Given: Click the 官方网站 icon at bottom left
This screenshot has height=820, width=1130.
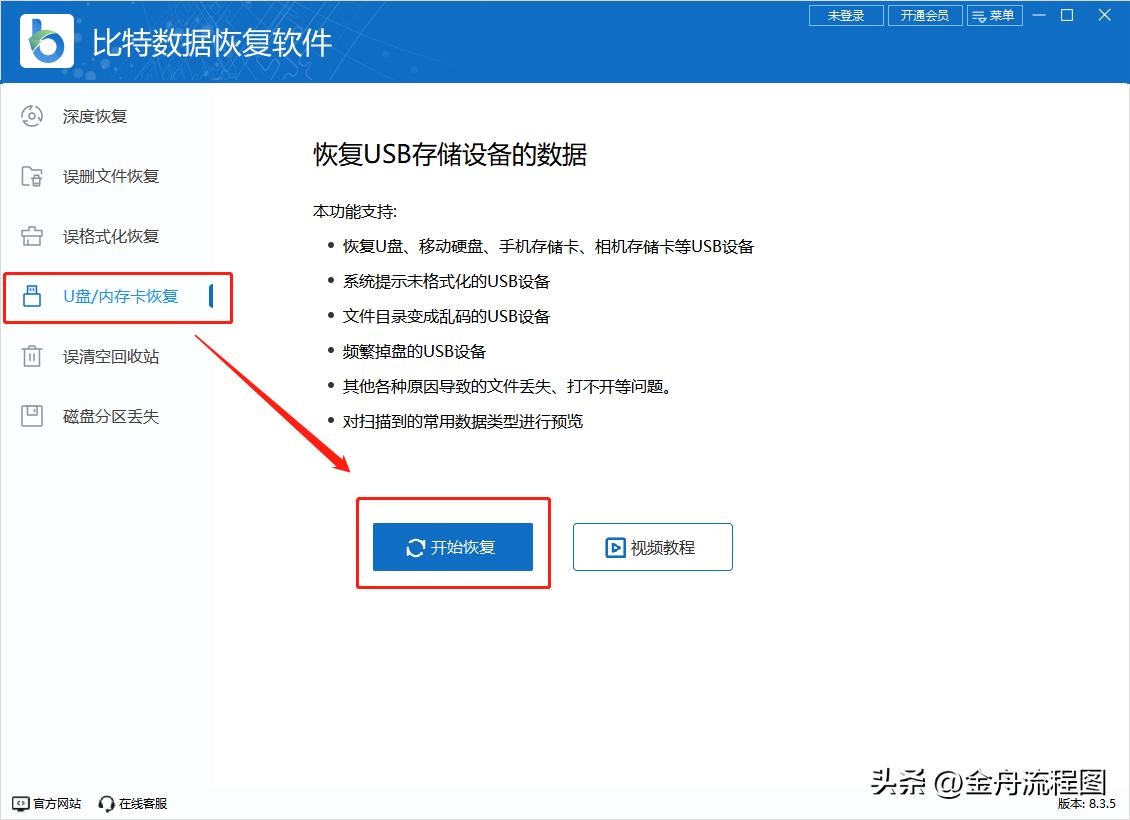Looking at the screenshot, I should coord(20,803).
